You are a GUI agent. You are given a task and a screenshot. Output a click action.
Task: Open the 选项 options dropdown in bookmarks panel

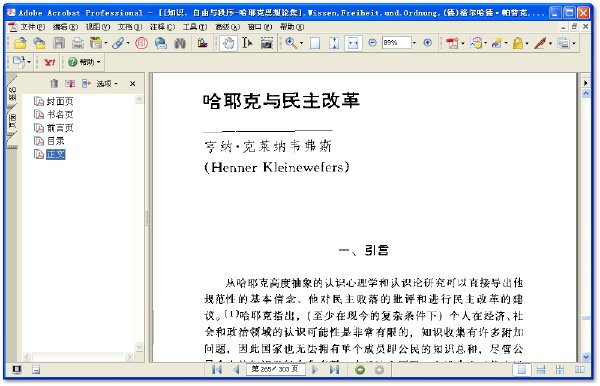click(107, 83)
